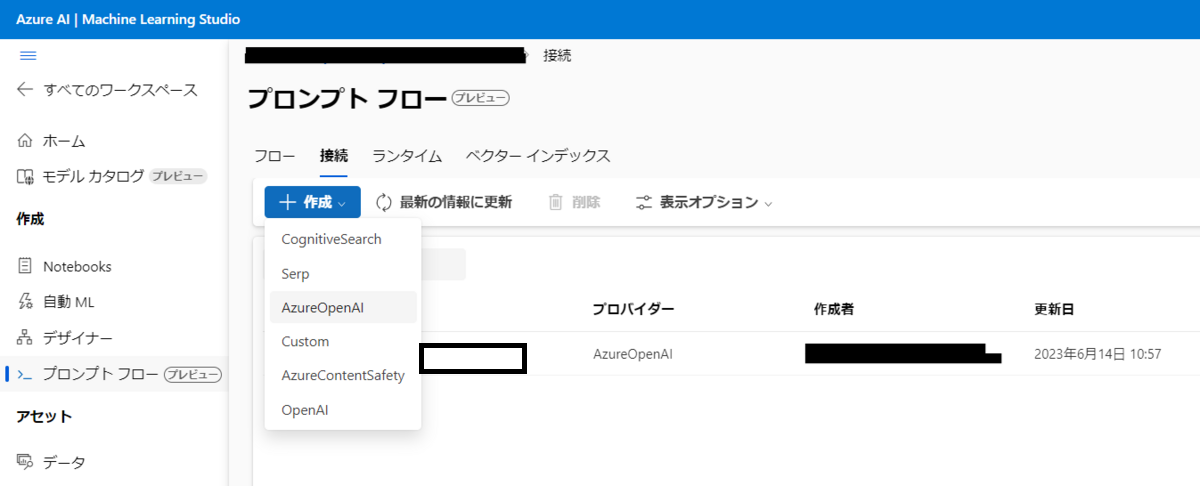The width and height of the screenshot is (1200, 486).
Task: Click the デザイナー hierarchy icon
Action: 26,338
